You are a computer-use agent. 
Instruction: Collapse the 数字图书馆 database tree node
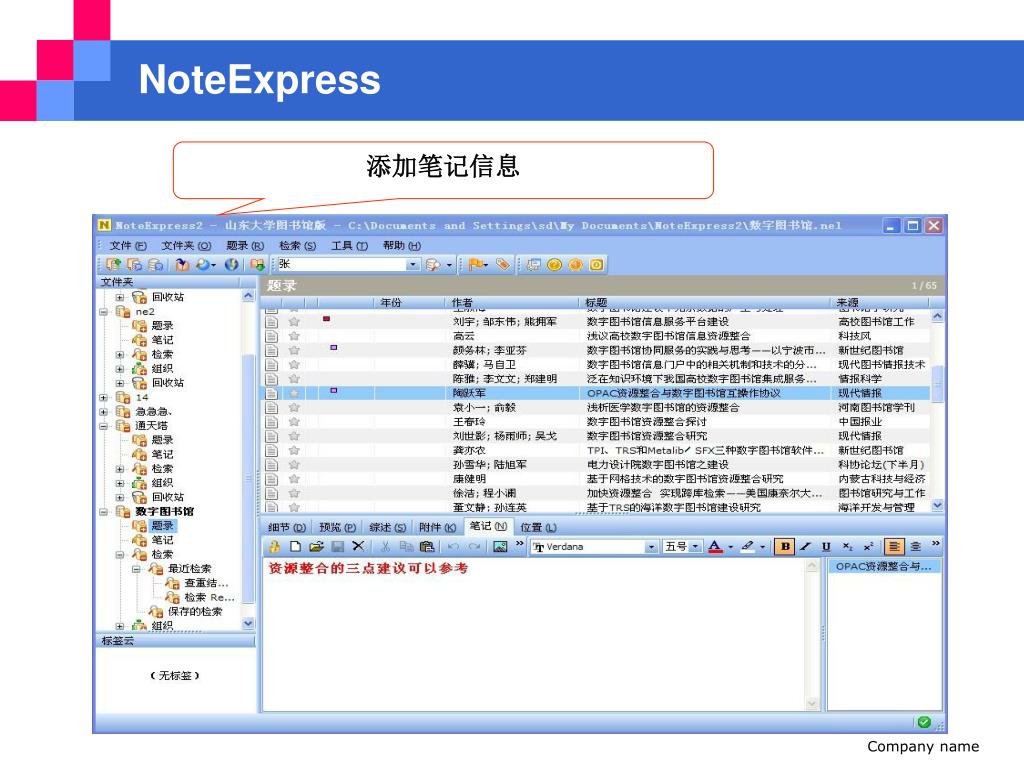click(x=103, y=511)
